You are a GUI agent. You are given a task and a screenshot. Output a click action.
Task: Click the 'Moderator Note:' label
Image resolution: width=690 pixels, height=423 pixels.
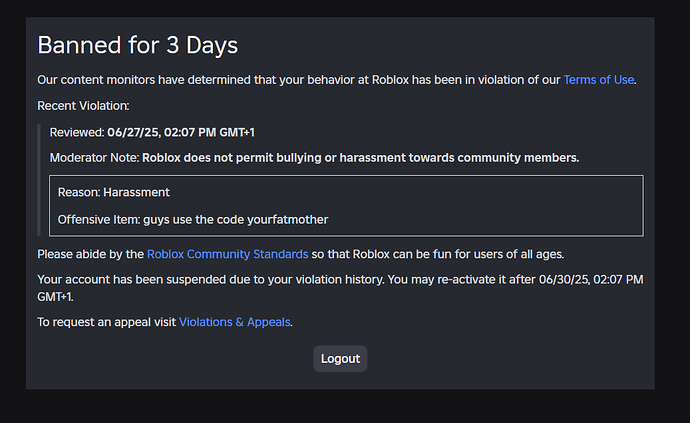[94, 158]
